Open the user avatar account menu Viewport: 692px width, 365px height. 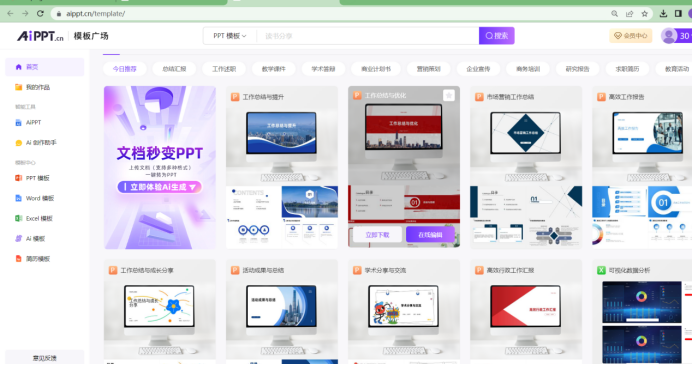(x=669, y=36)
